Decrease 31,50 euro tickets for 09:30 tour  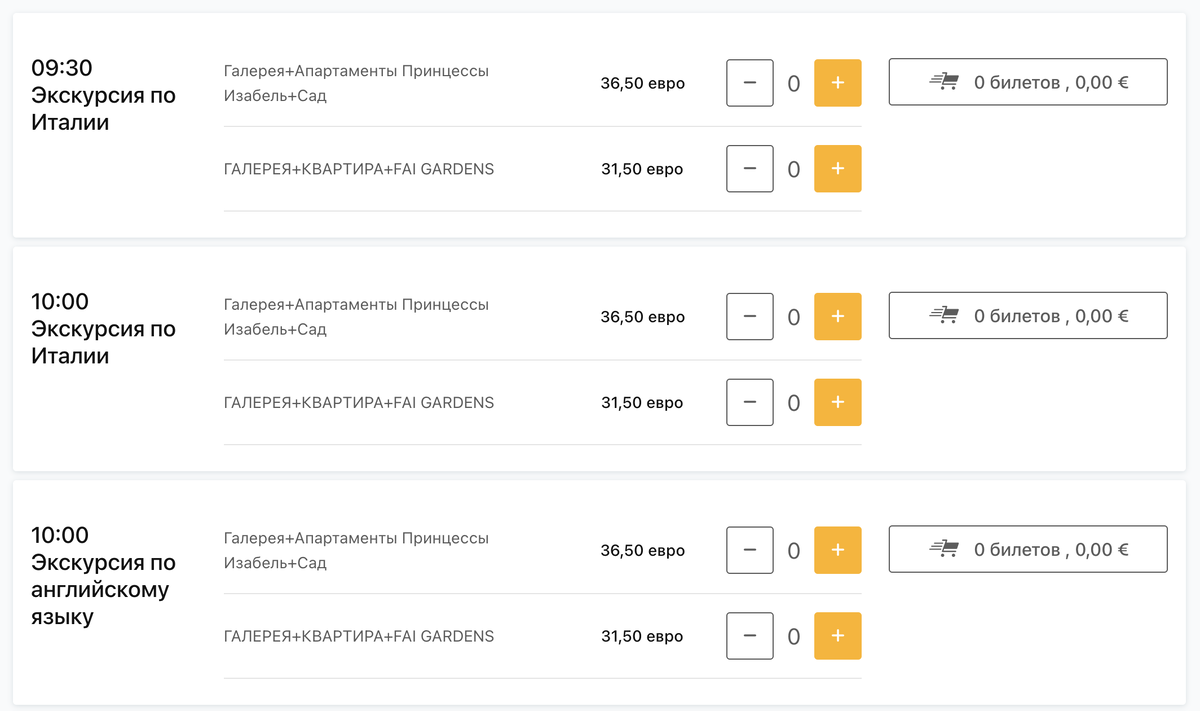pyautogui.click(x=750, y=169)
